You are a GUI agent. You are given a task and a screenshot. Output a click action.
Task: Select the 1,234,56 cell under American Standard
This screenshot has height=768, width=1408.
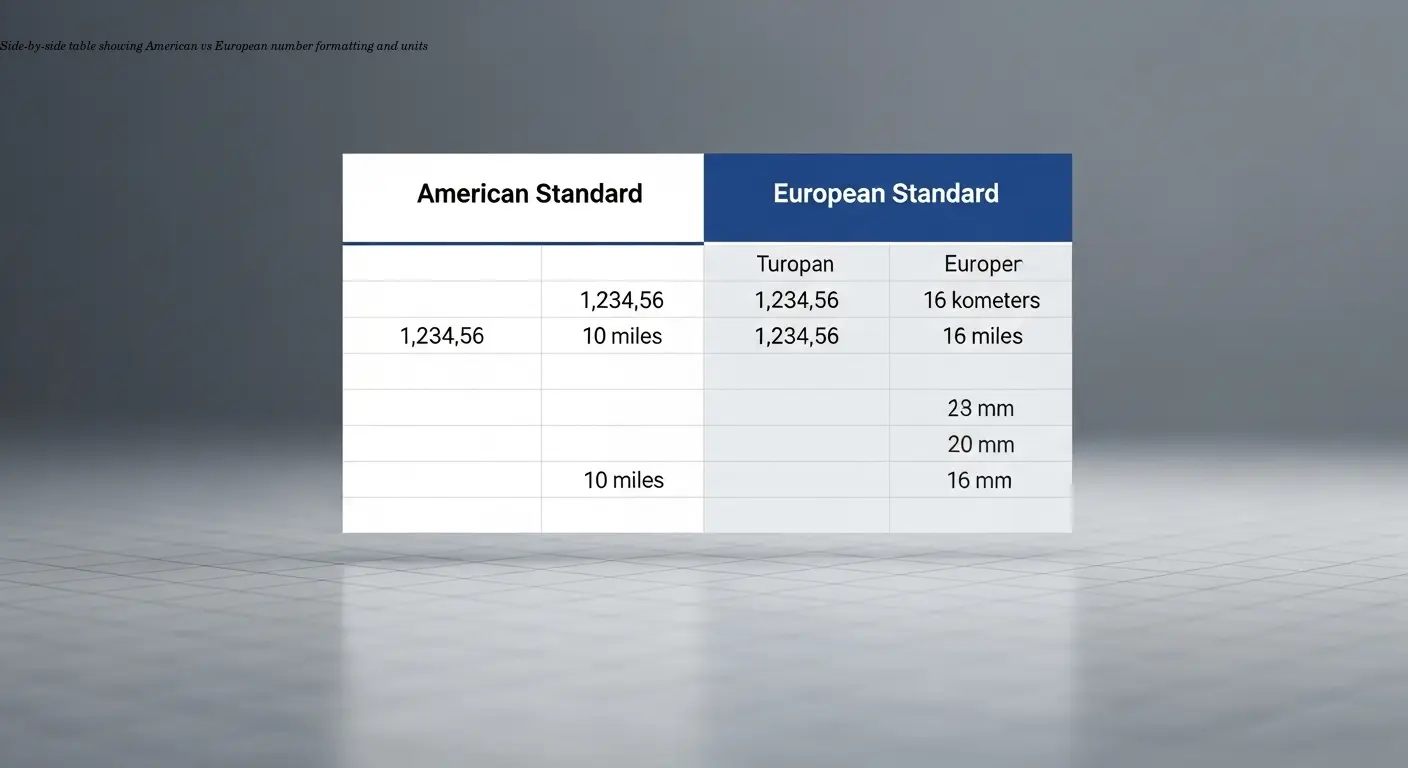[x=621, y=299]
